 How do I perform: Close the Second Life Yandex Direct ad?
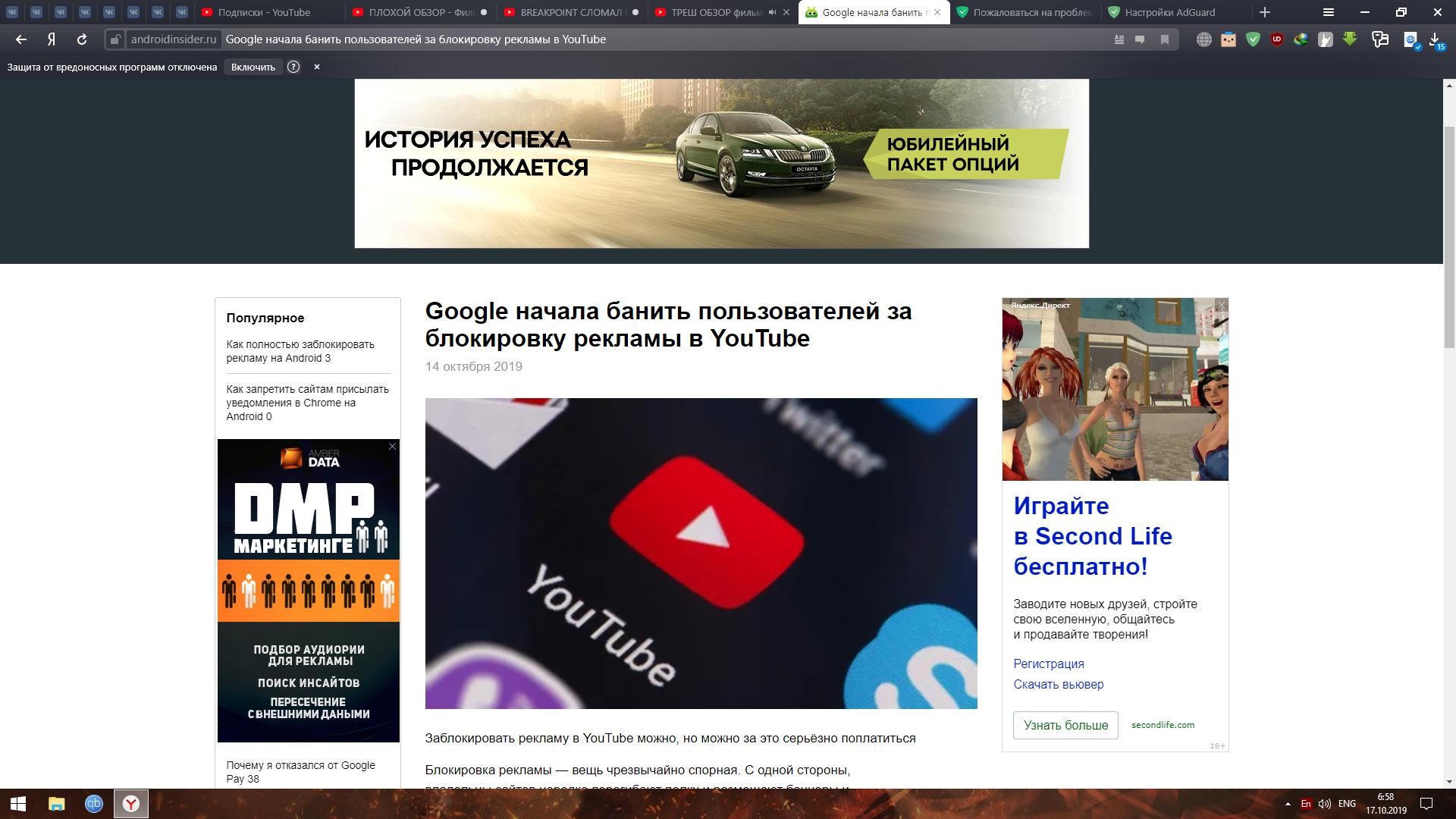pyautogui.click(x=1221, y=305)
